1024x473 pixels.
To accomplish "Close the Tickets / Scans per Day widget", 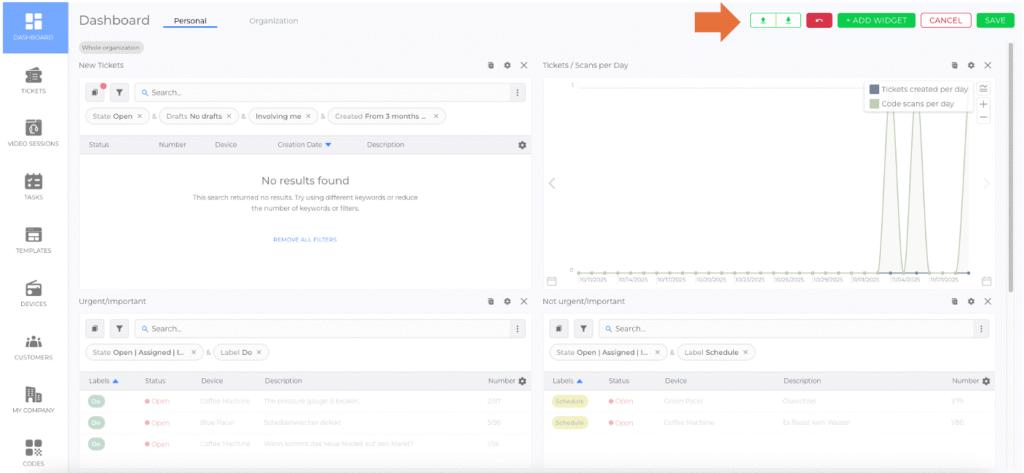I will click(x=987, y=65).
